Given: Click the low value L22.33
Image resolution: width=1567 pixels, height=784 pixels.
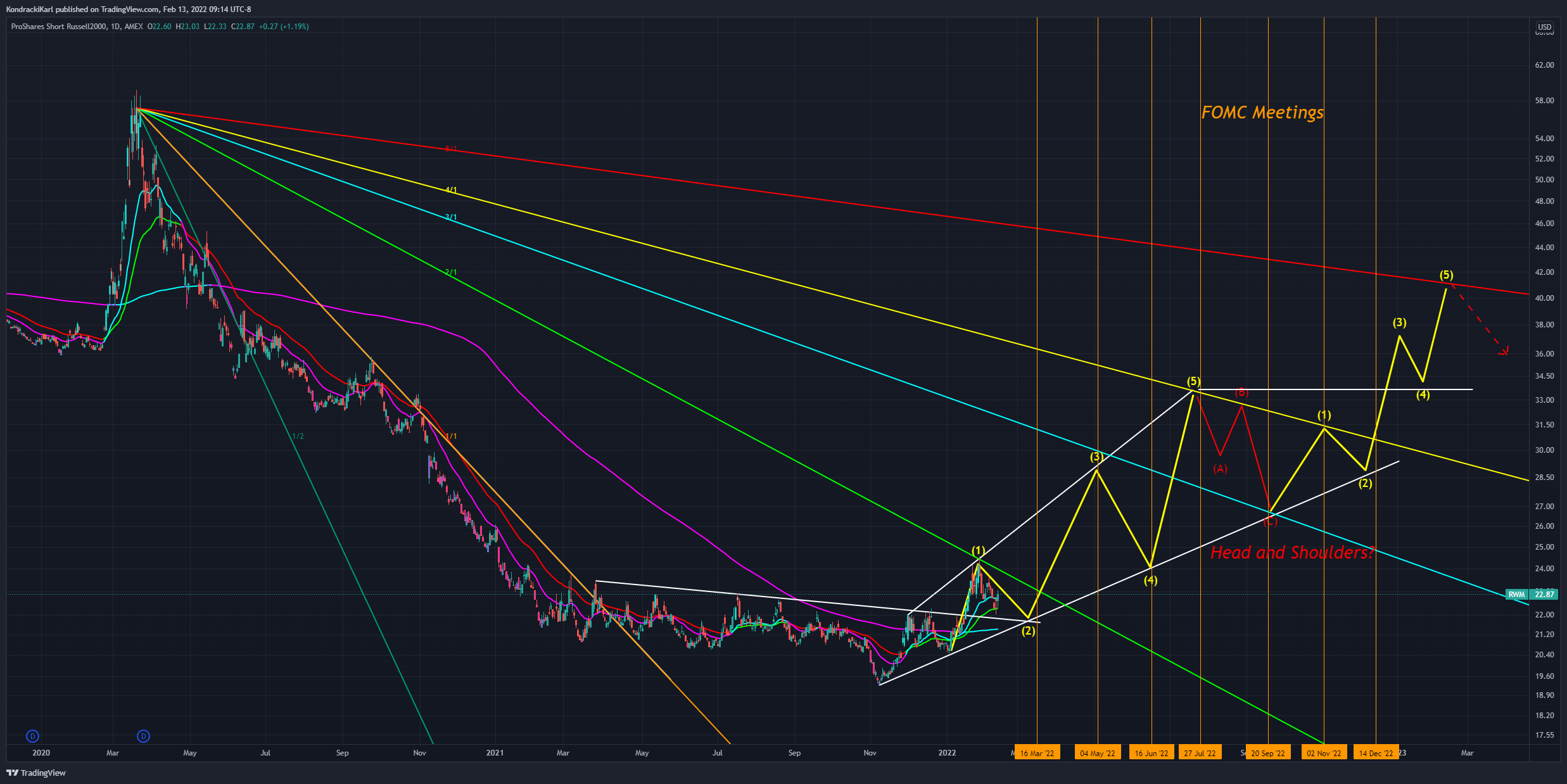Looking at the screenshot, I should click(x=215, y=27).
